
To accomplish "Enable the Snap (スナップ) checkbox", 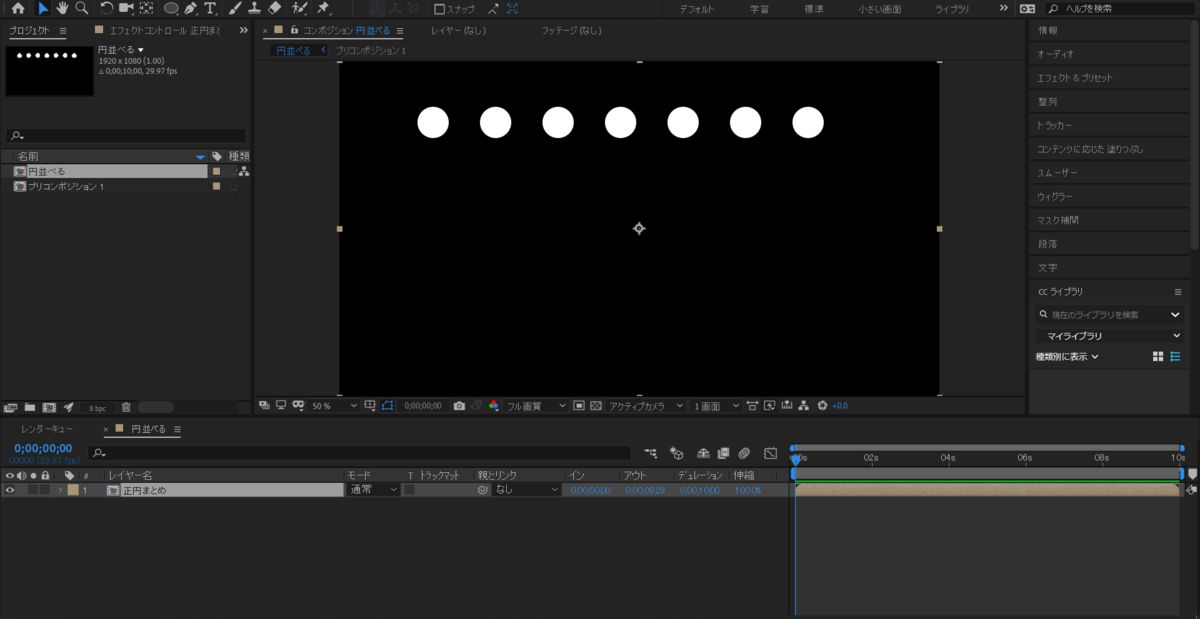I will coord(440,9).
